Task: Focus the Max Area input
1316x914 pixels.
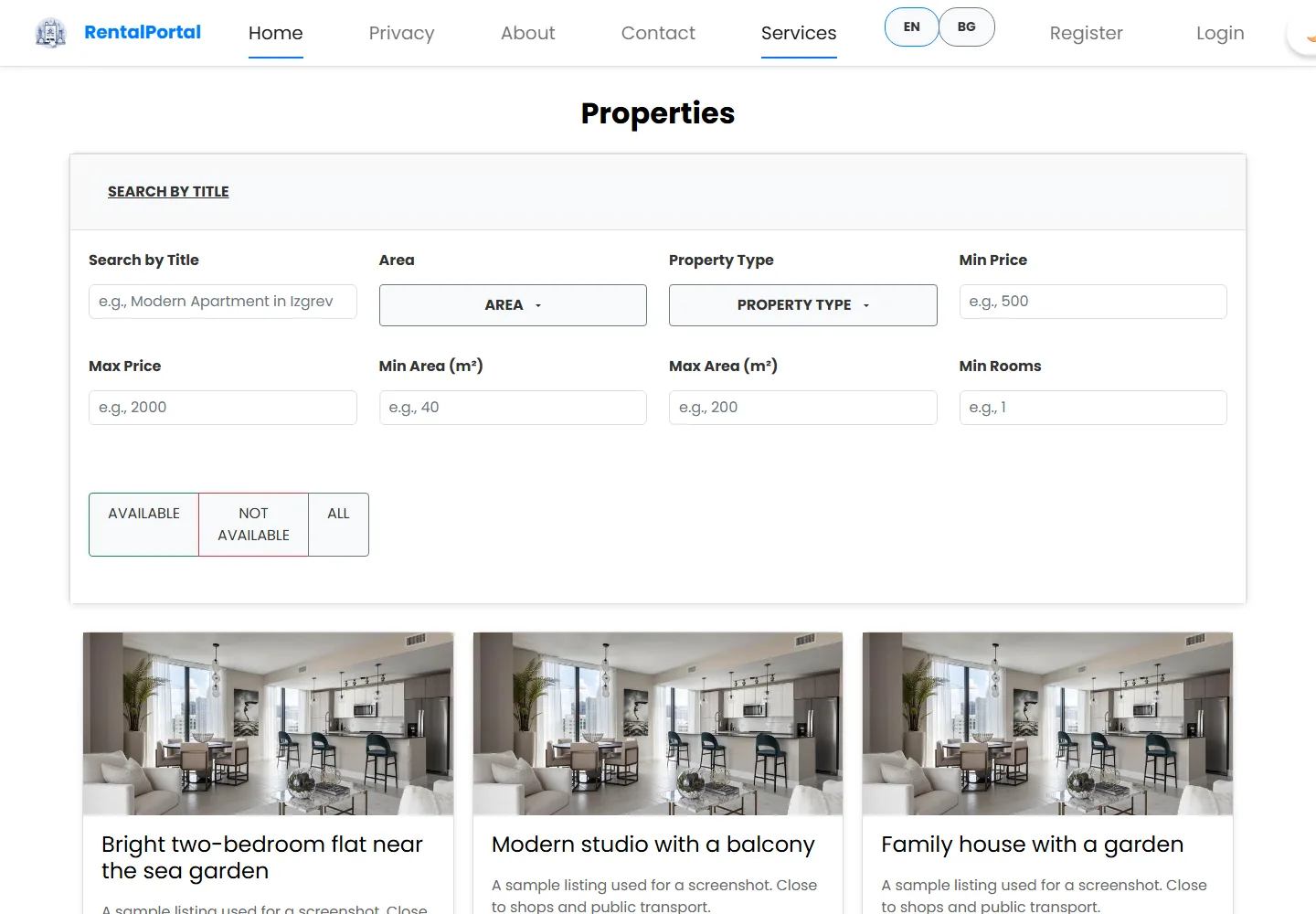Action: 802,408
